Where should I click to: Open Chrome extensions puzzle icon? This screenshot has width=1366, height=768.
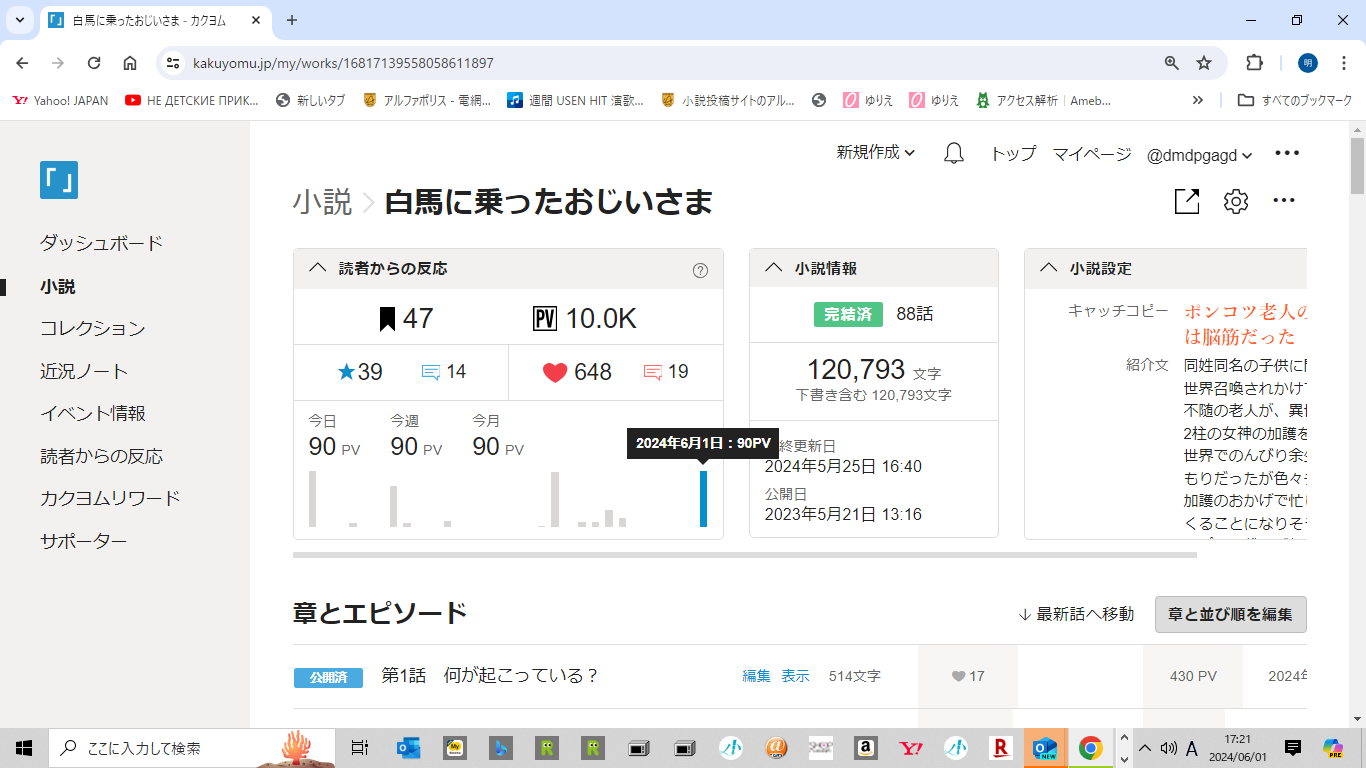[x=1254, y=63]
